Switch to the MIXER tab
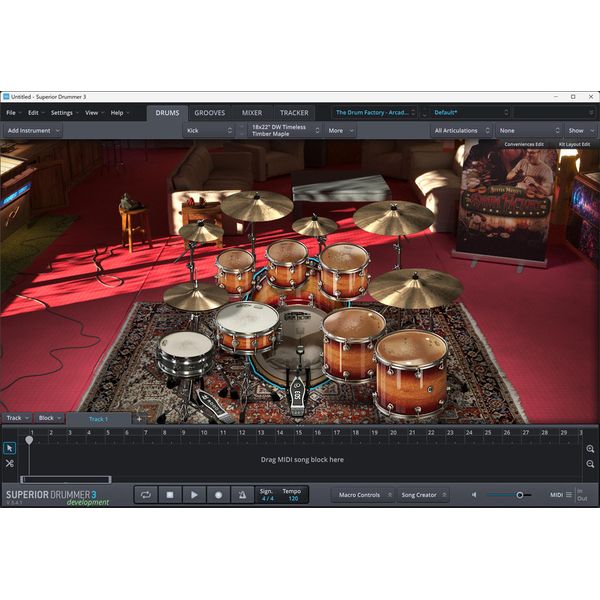 [252, 113]
